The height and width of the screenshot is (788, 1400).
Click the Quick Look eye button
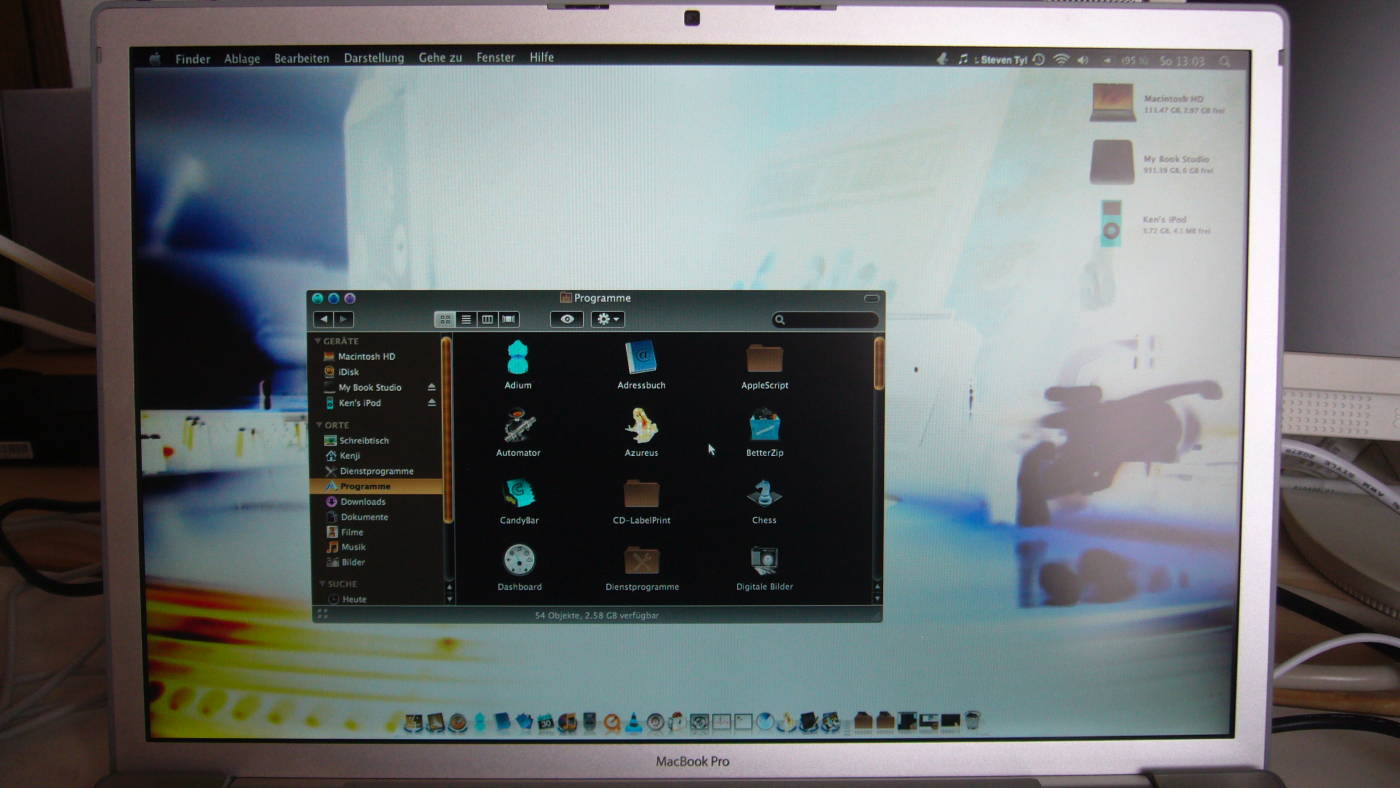tap(567, 320)
